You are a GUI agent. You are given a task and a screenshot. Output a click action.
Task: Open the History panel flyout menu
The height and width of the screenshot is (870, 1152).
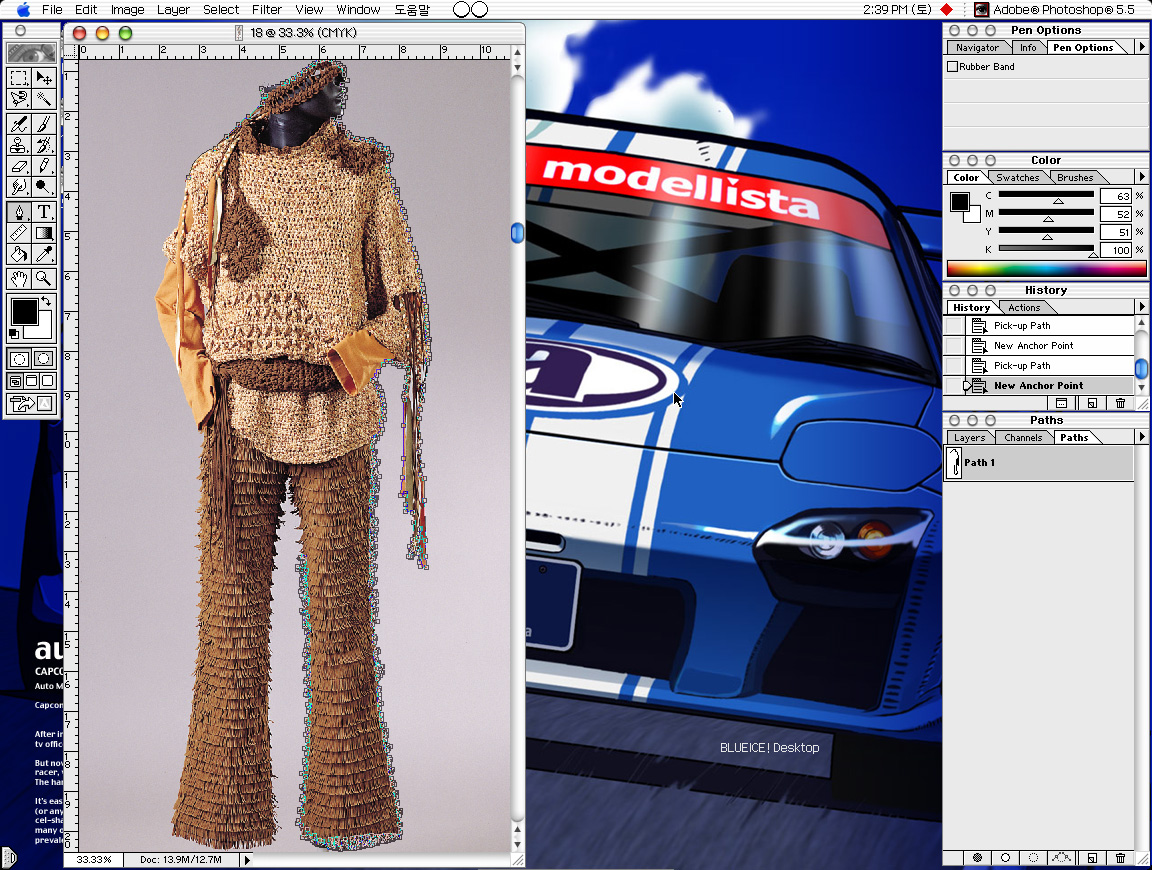(x=1141, y=307)
